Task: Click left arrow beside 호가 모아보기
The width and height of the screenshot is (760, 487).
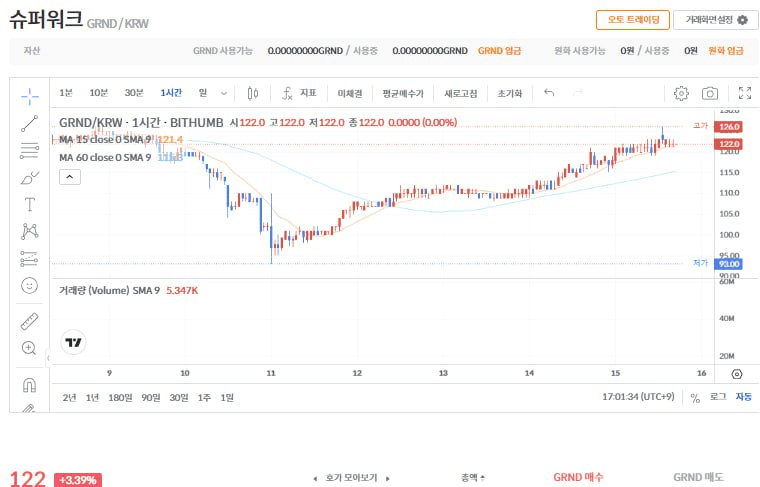Action: [315, 479]
